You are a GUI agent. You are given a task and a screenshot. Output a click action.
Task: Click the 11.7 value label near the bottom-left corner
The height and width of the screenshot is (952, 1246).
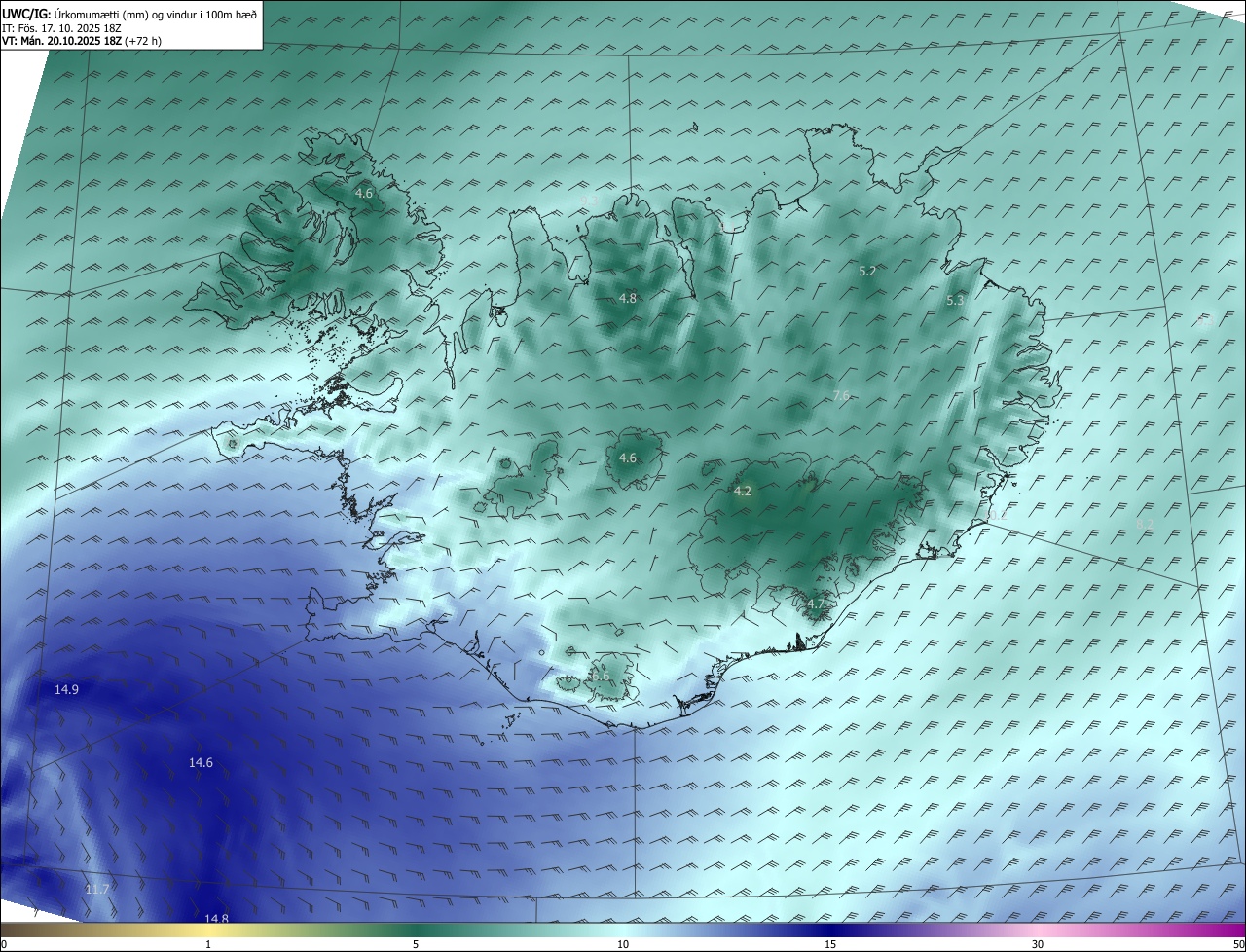[x=96, y=890]
